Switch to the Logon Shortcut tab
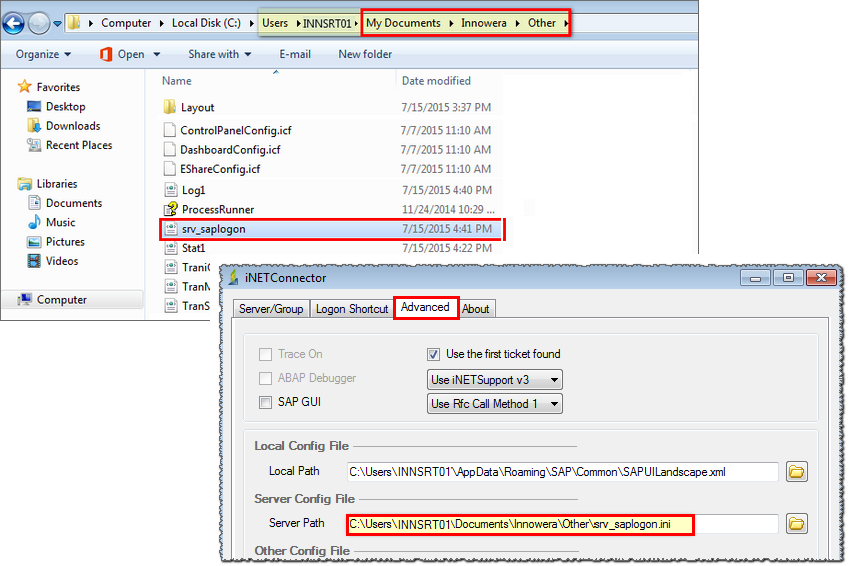This screenshot has height=566, width=852. [352, 309]
